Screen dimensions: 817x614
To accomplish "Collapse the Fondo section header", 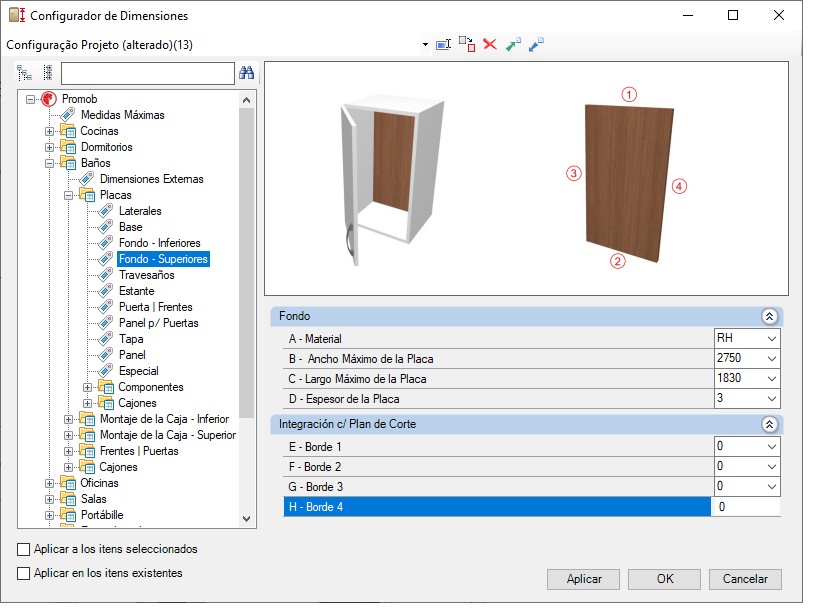I will [769, 316].
